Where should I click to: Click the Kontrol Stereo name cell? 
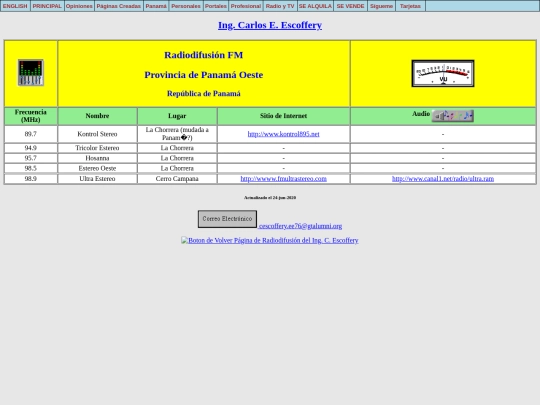[97, 134]
